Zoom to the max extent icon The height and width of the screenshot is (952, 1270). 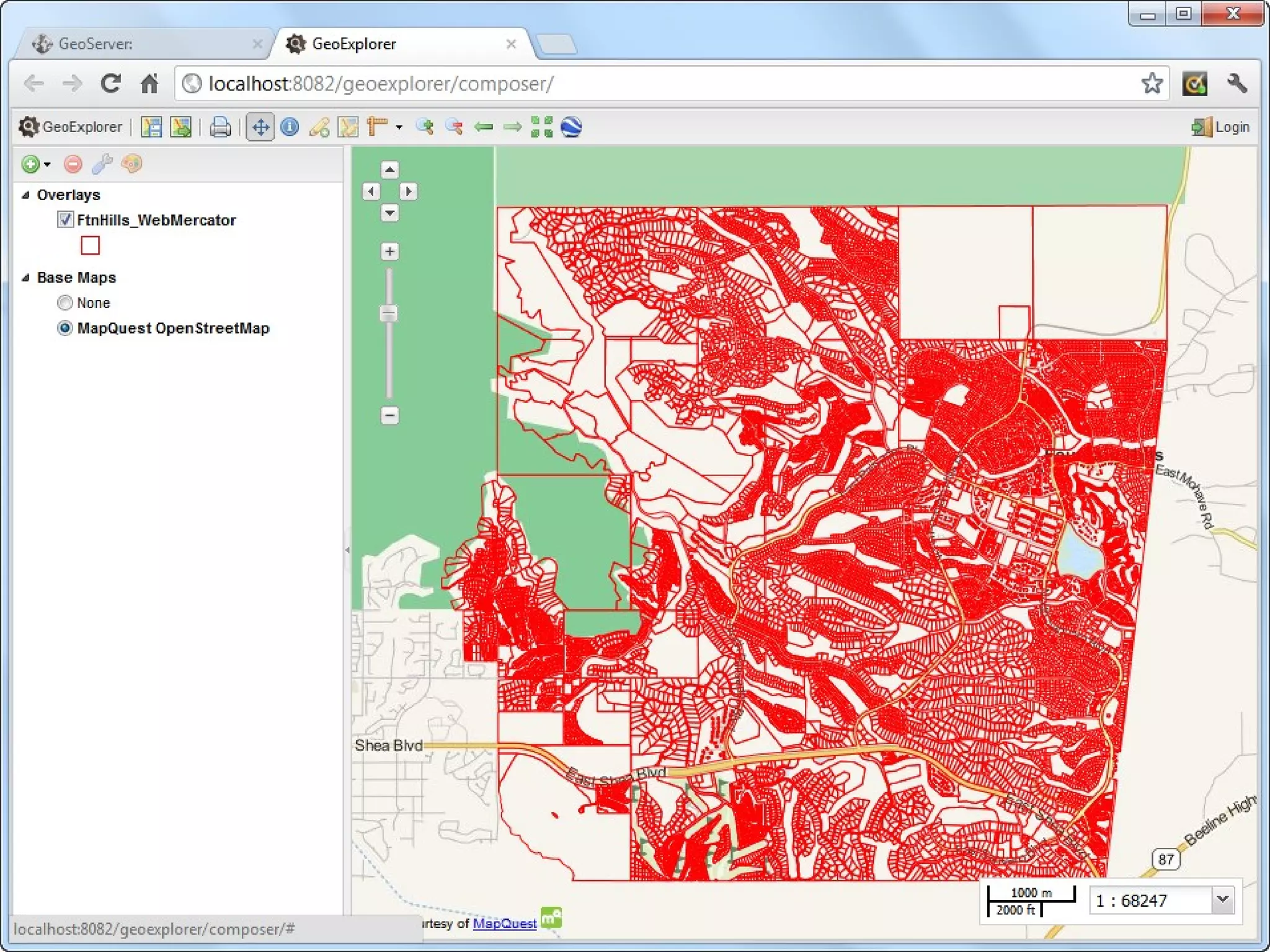[541, 127]
